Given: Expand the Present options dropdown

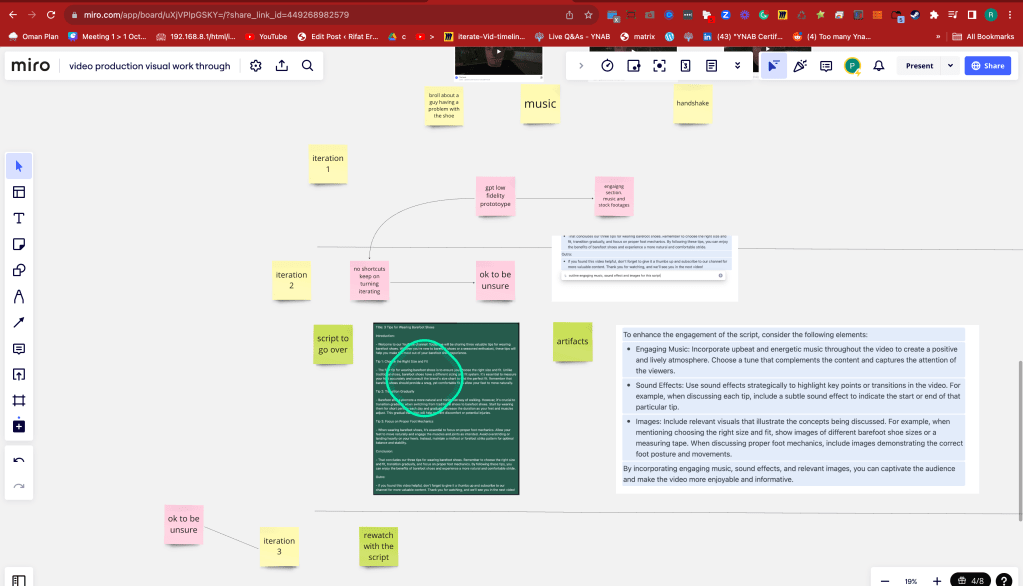Looking at the screenshot, I should point(950,66).
